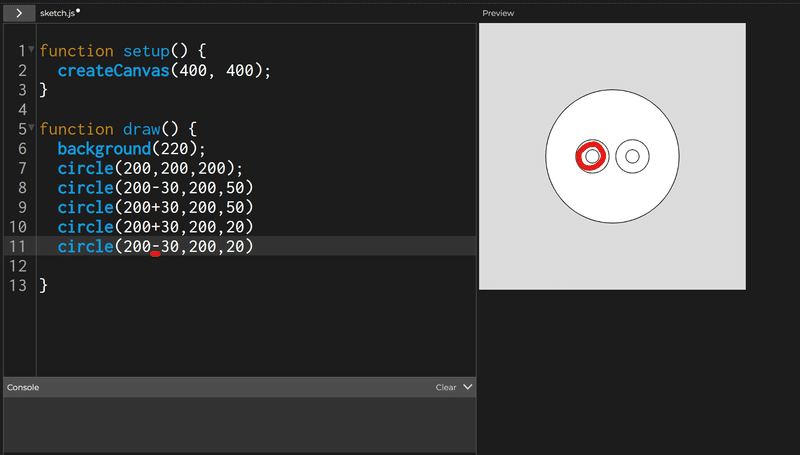Collapse the console with the chevron
This screenshot has width=800, height=455.
click(467, 387)
